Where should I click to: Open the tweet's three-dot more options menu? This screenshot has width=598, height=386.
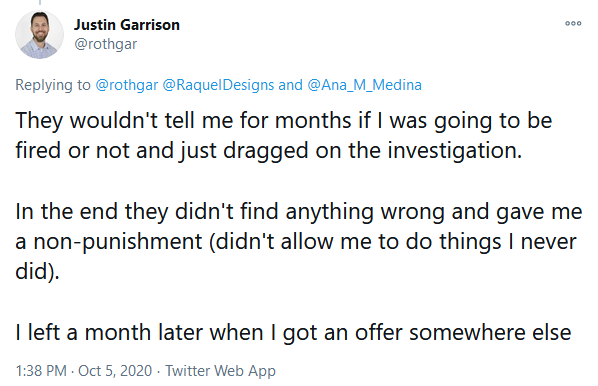pyautogui.click(x=573, y=23)
